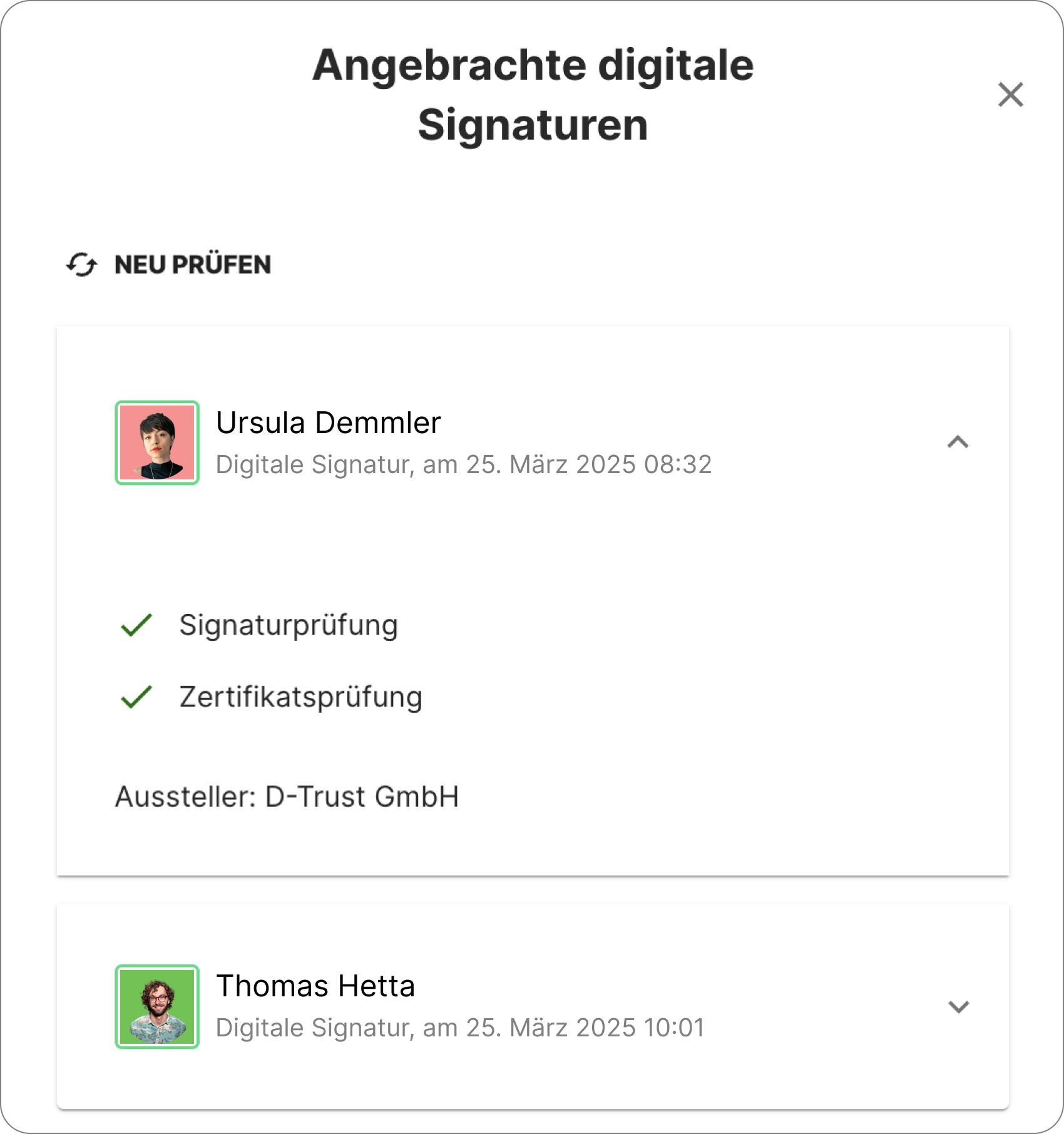
Task: Select the Signaturprüfung entry text
Action: (289, 625)
